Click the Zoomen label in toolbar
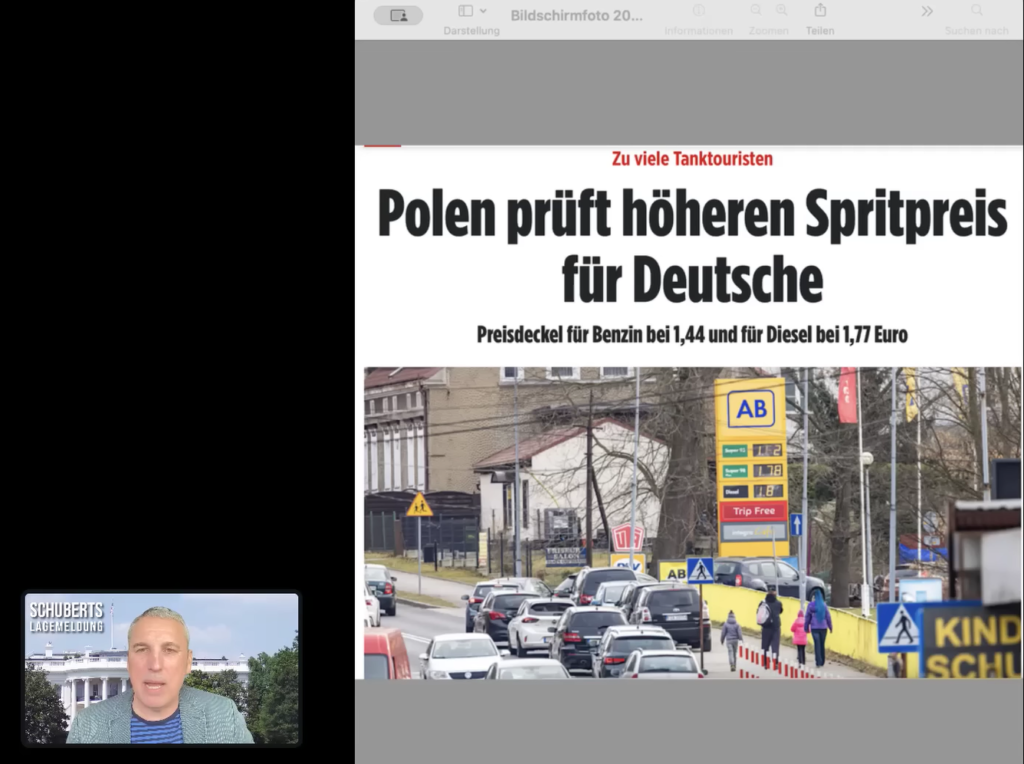The width and height of the screenshot is (1024, 764). pos(768,31)
